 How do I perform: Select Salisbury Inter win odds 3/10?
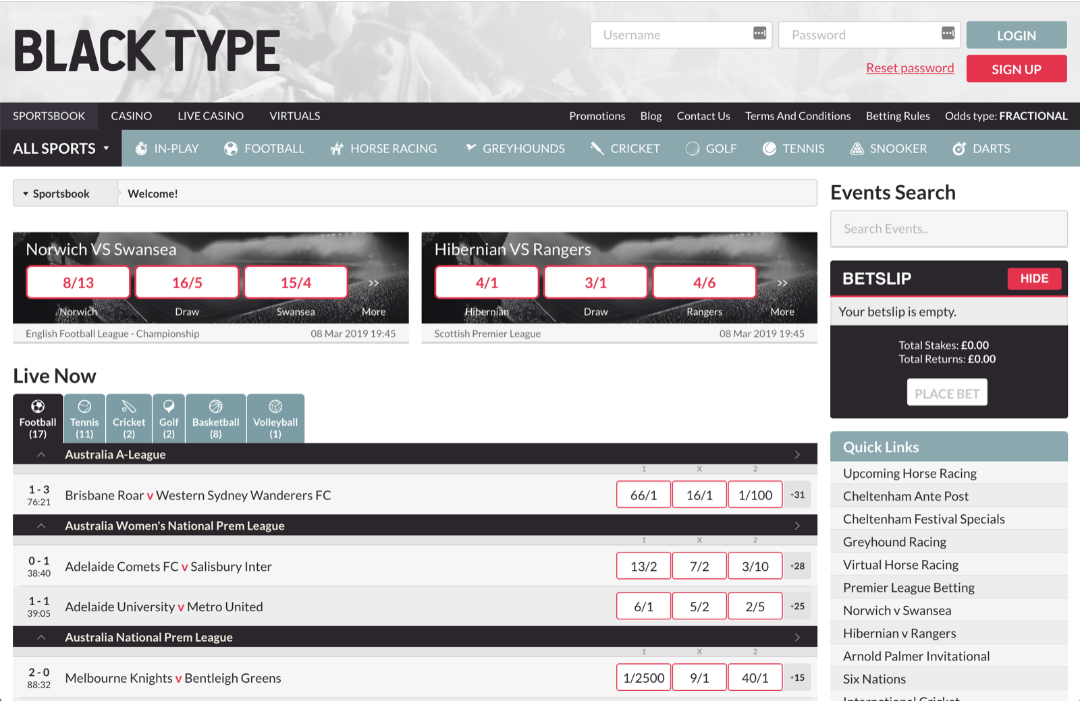click(x=755, y=566)
